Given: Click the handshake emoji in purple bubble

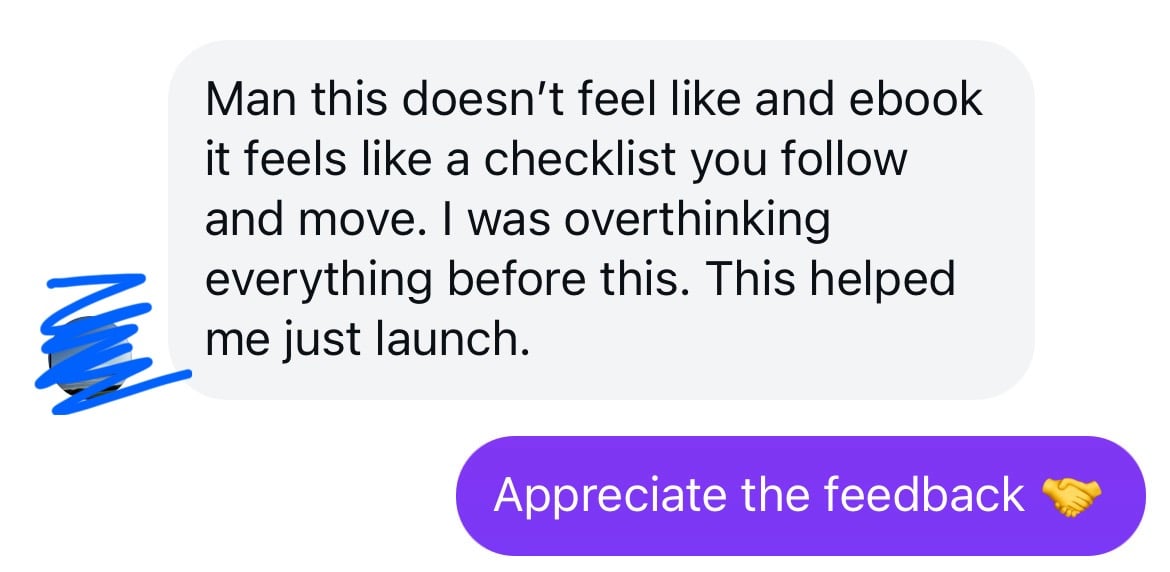Looking at the screenshot, I should pyautogui.click(x=1071, y=495).
